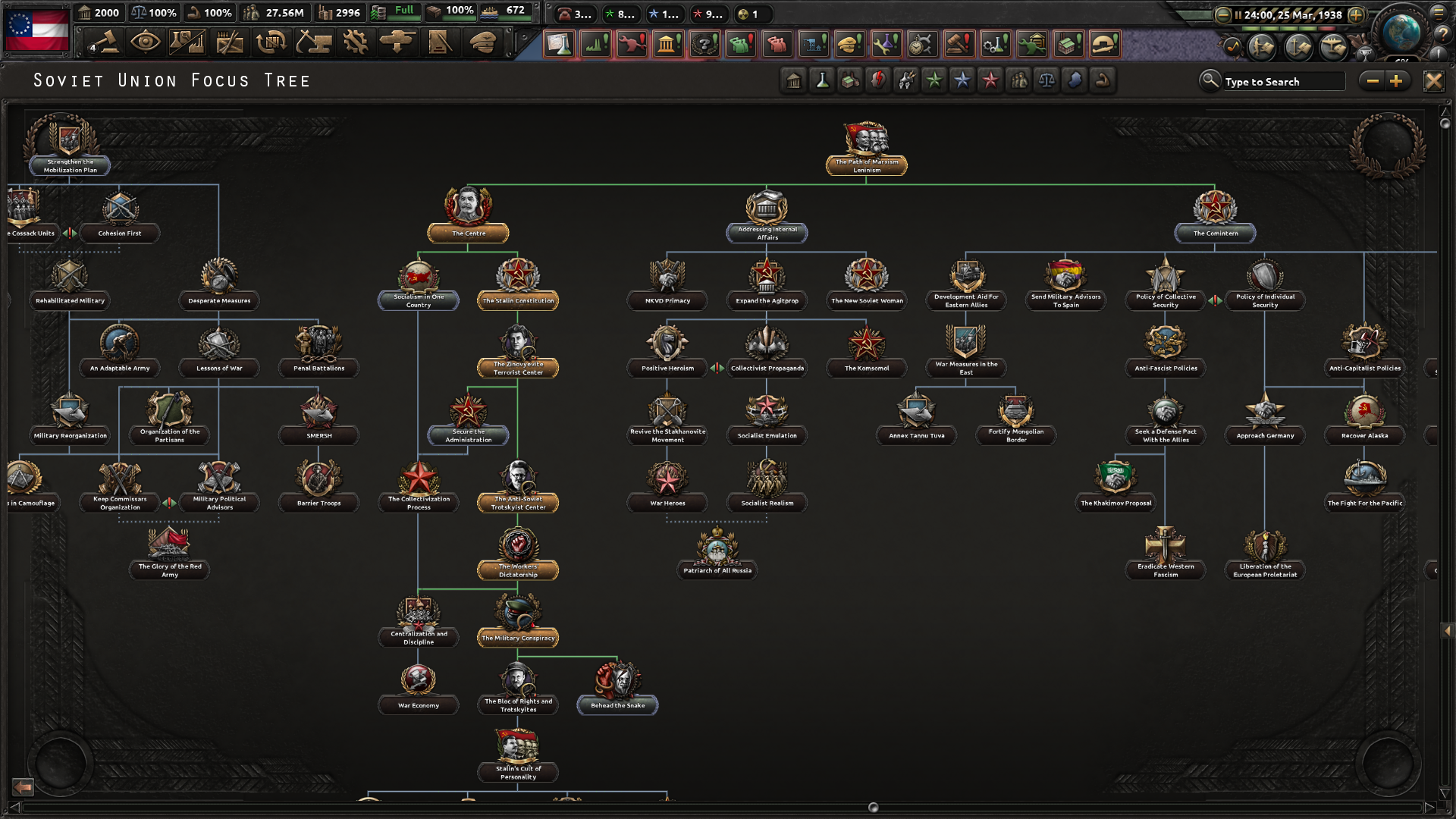
Task: Open the help question mark icon
Action: pos(1442,33)
